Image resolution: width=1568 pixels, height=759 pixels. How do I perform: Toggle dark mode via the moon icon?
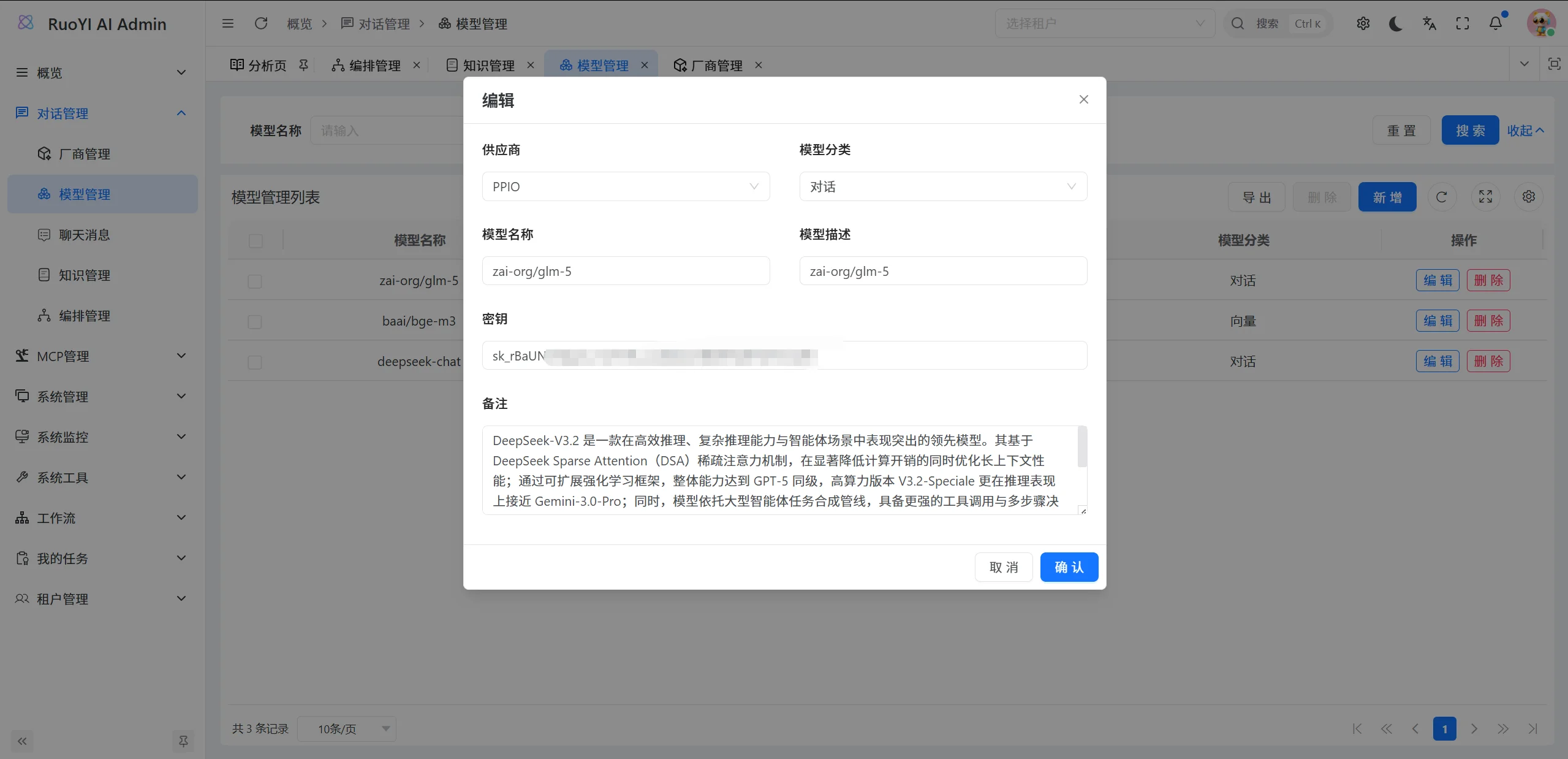(1396, 23)
